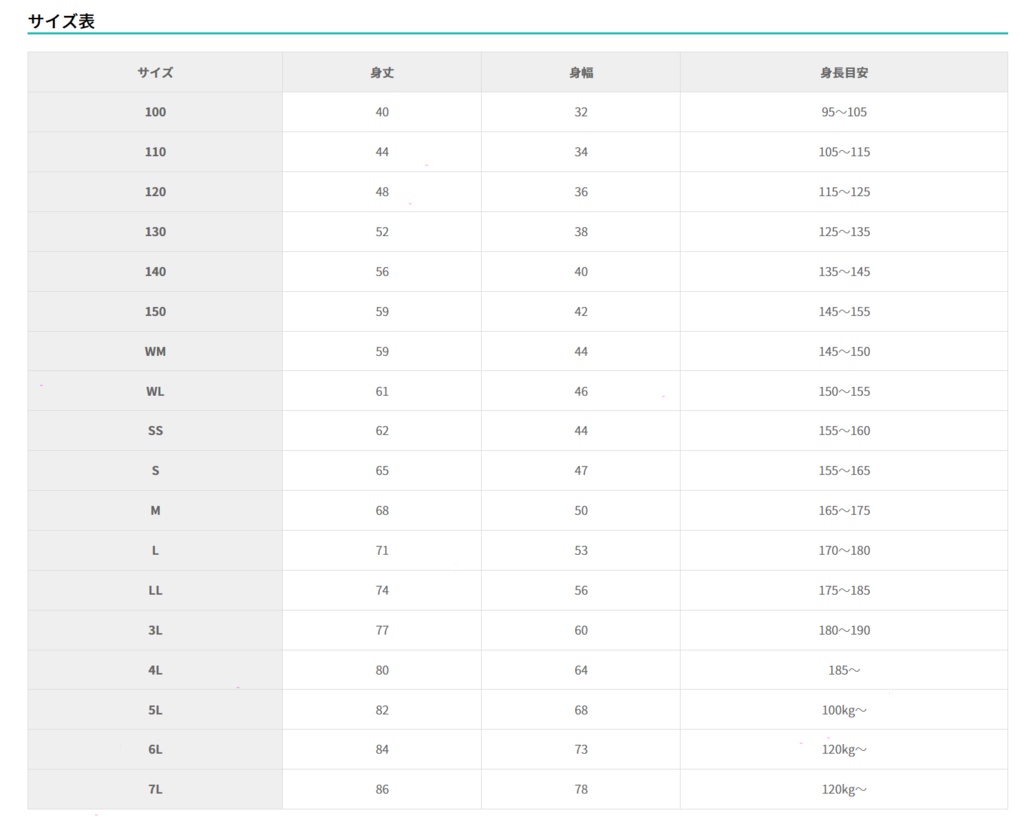
Task: Click 身幅 value 73 in 6L row
Action: 581,750
